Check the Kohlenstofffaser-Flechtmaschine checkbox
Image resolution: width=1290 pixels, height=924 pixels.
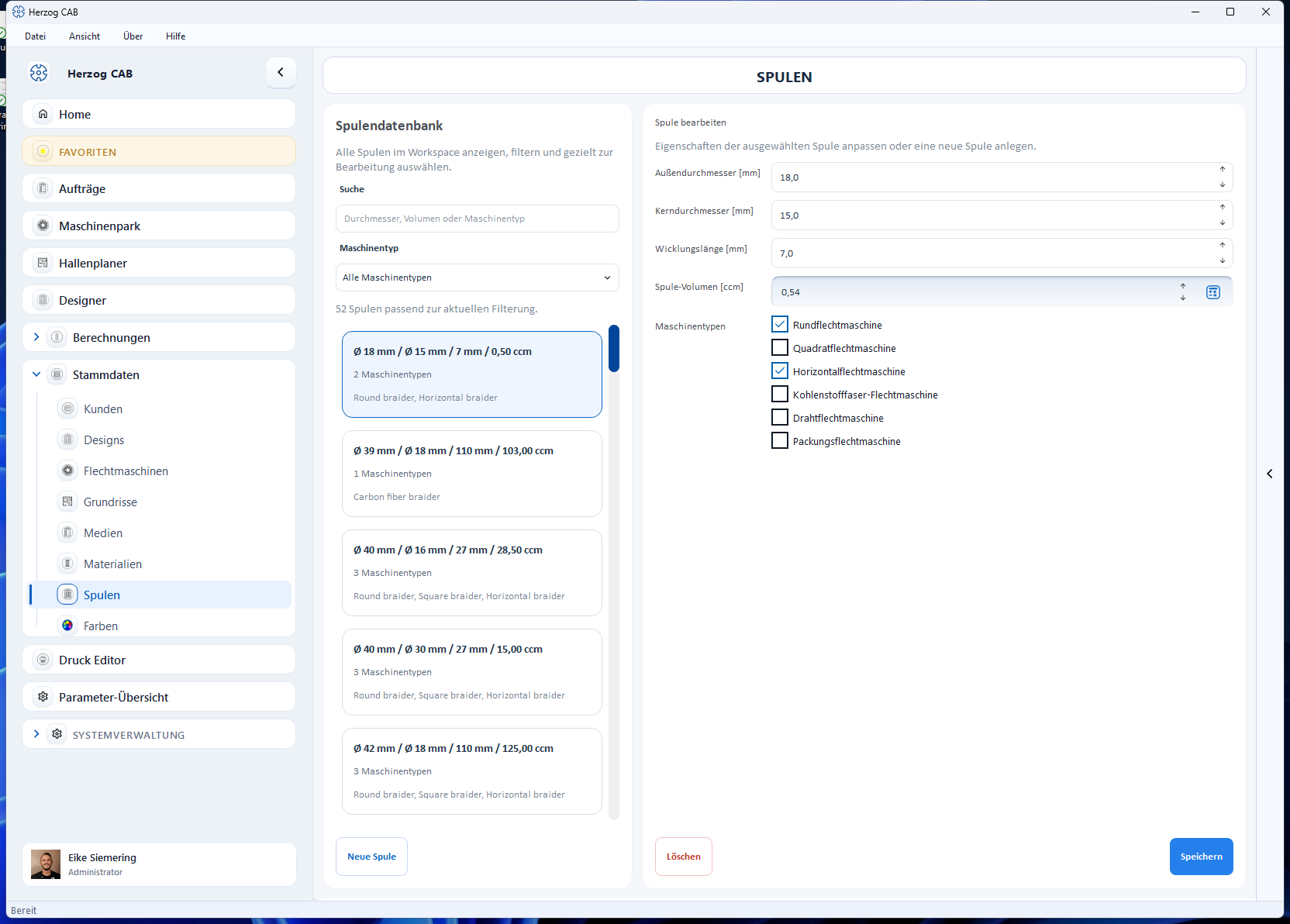(x=780, y=395)
